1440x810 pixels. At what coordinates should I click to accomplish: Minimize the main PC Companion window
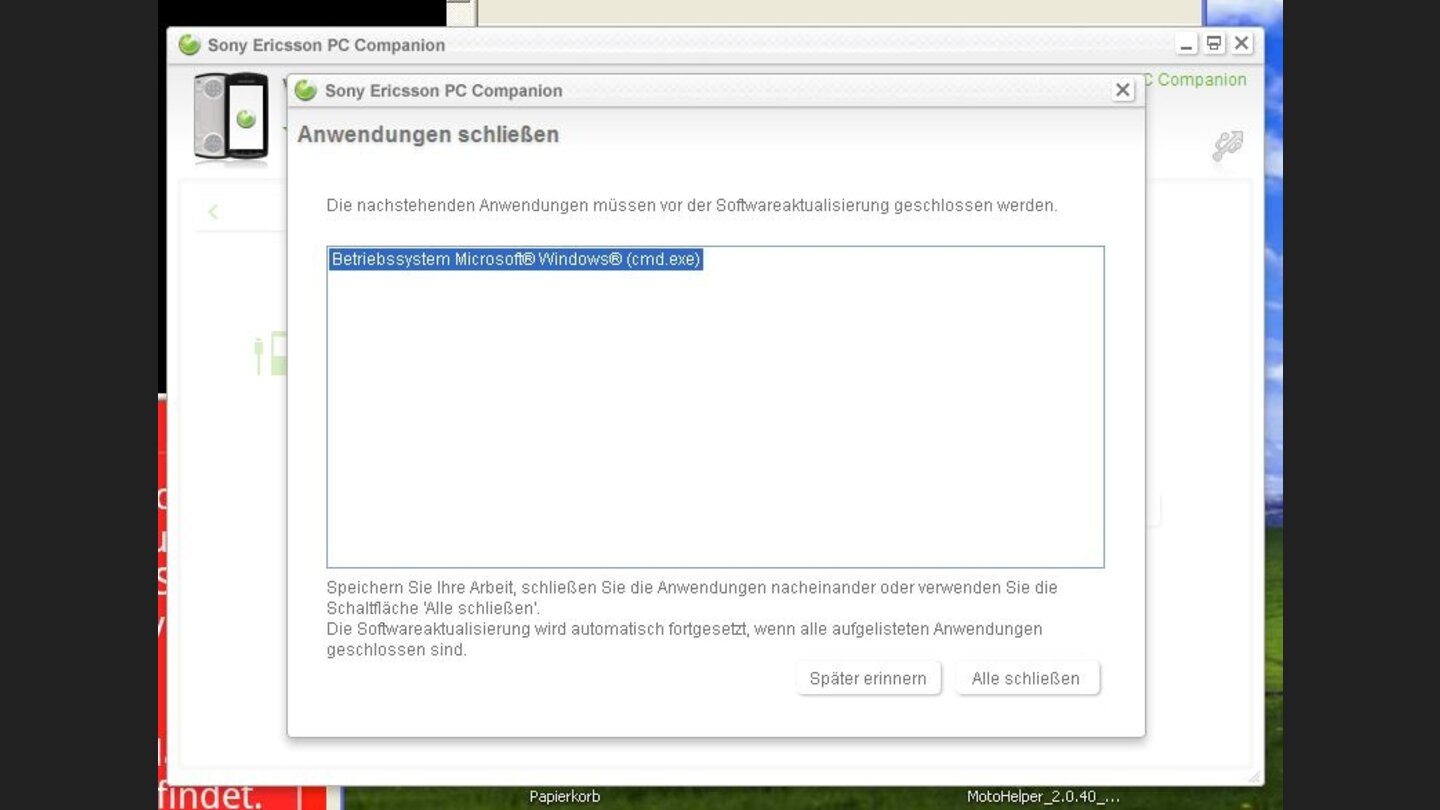[x=1187, y=44]
